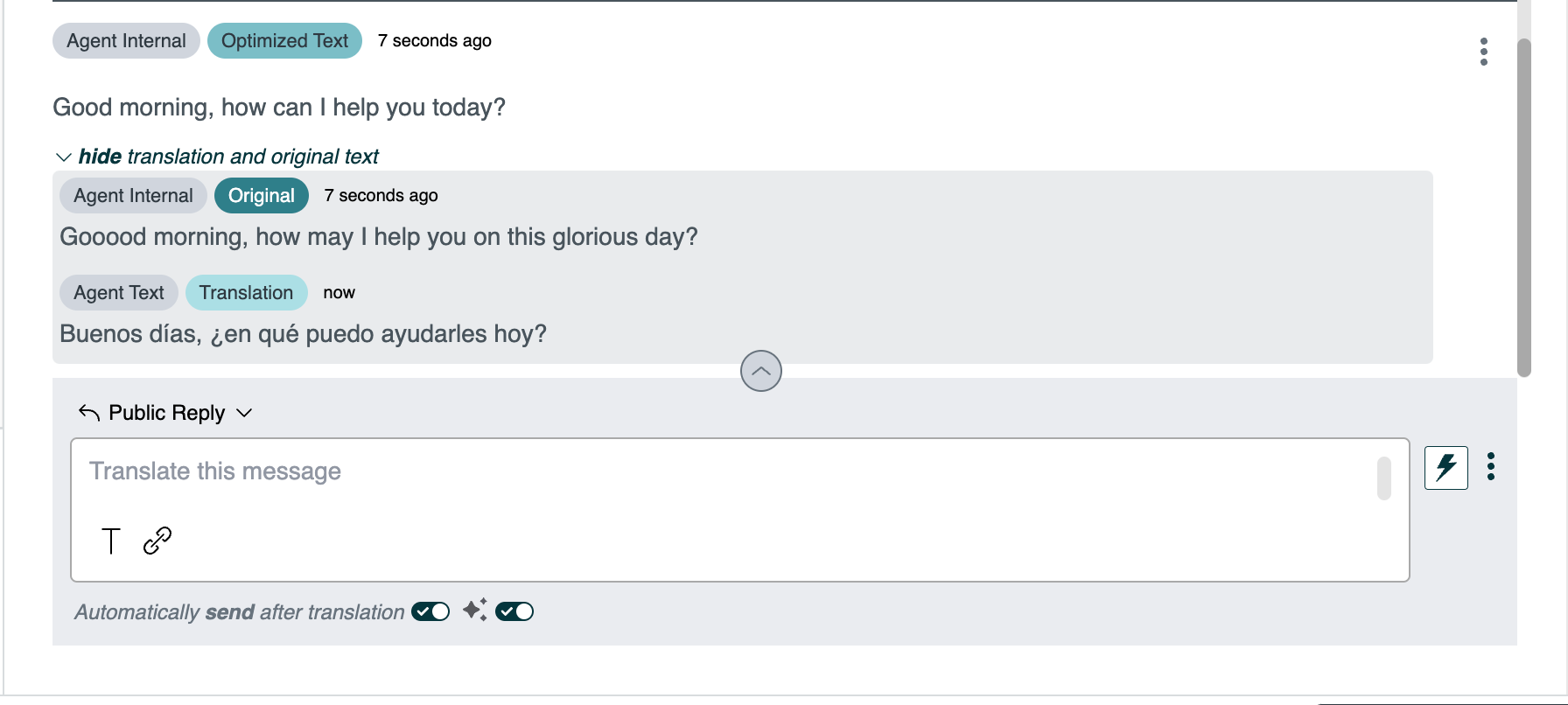Click the reply arrow icon

pos(89,412)
